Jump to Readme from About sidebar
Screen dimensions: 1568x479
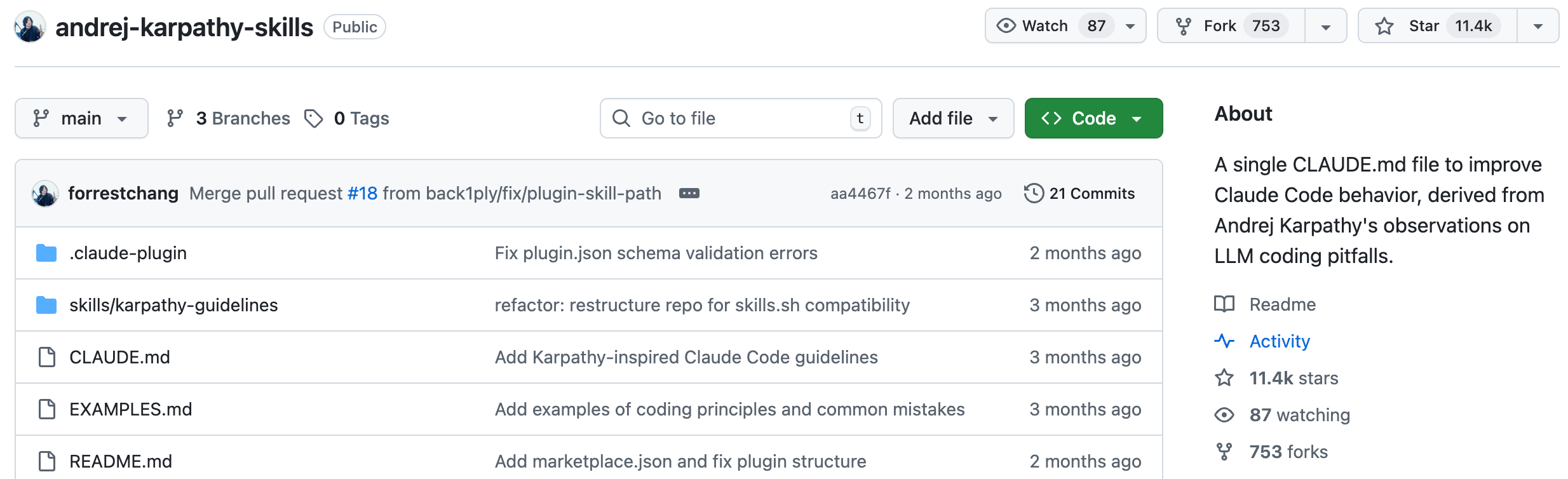click(x=1282, y=304)
